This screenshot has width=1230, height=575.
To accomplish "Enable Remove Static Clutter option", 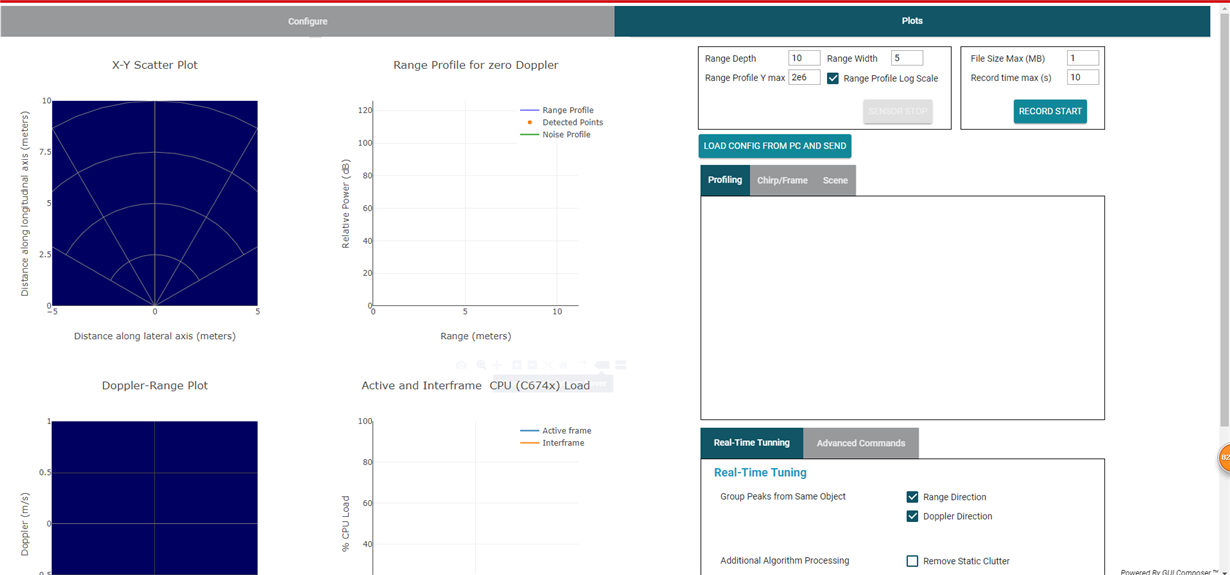I will (x=912, y=561).
